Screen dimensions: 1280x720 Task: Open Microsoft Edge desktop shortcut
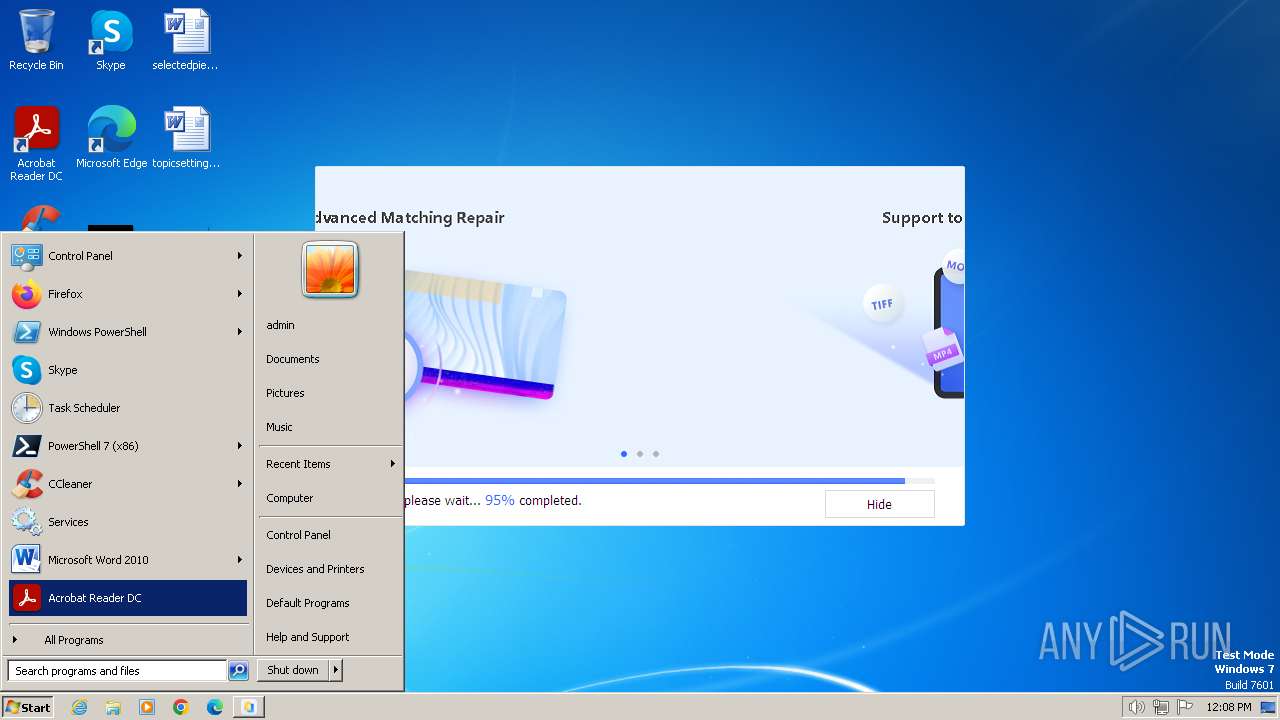[111, 138]
